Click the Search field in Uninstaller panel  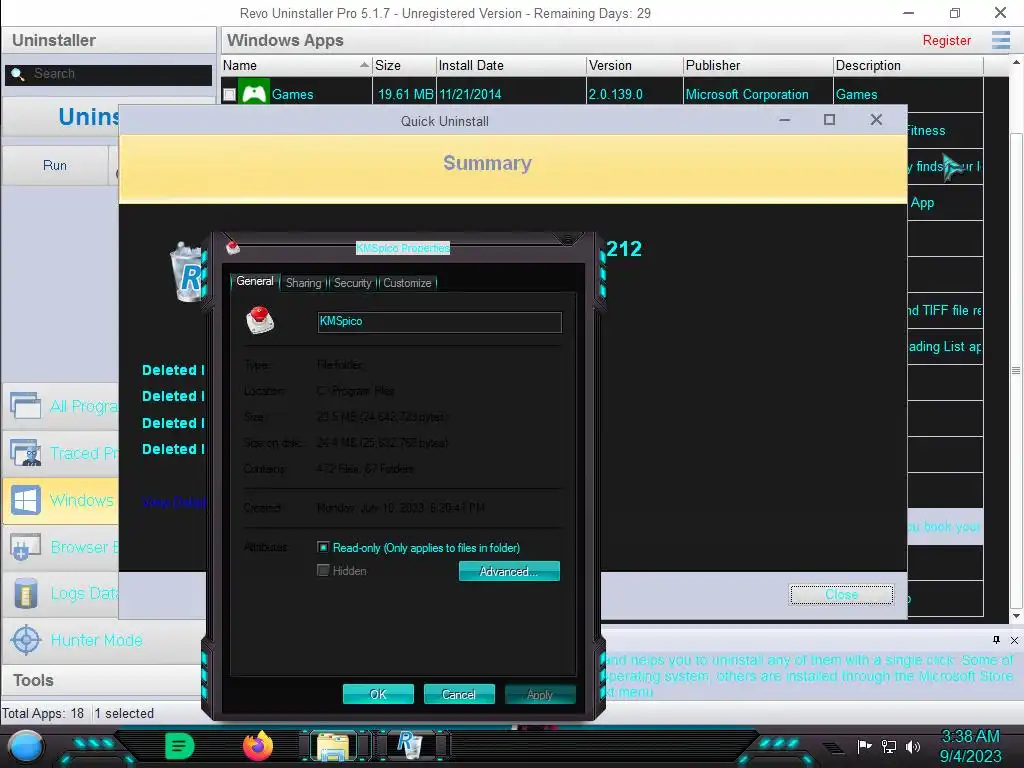coord(108,74)
